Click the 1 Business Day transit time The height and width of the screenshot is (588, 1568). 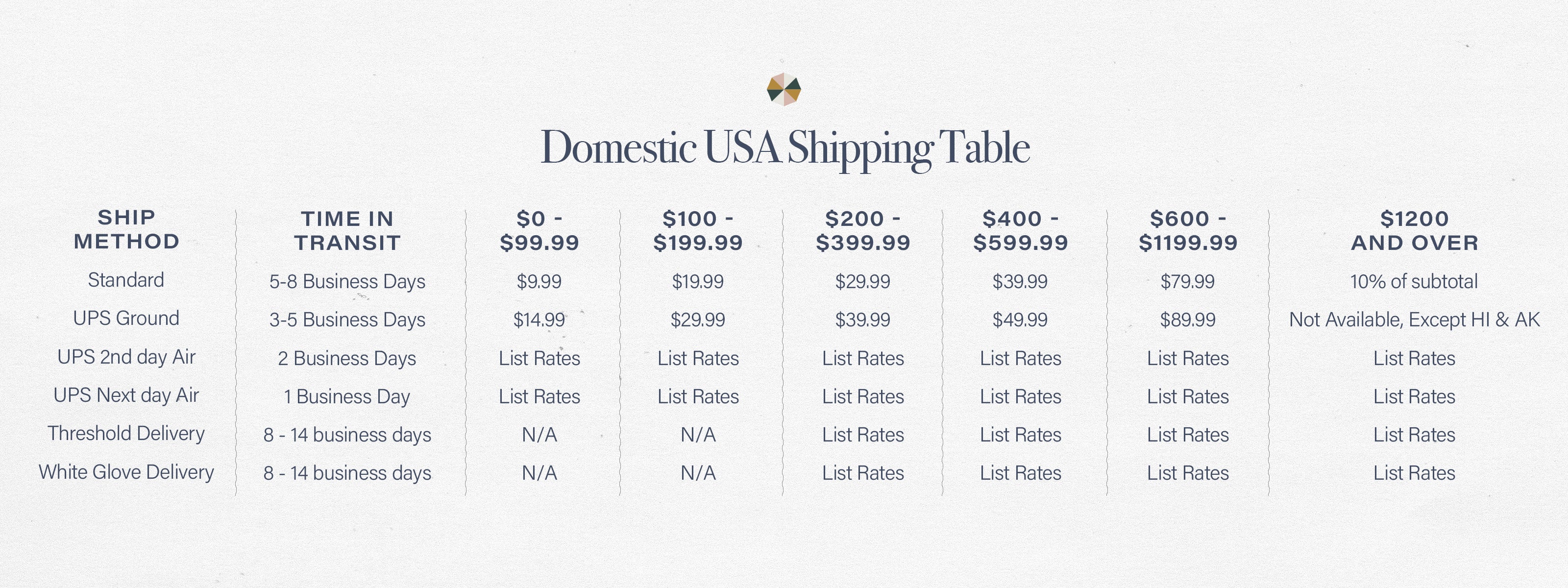pyautogui.click(x=347, y=397)
